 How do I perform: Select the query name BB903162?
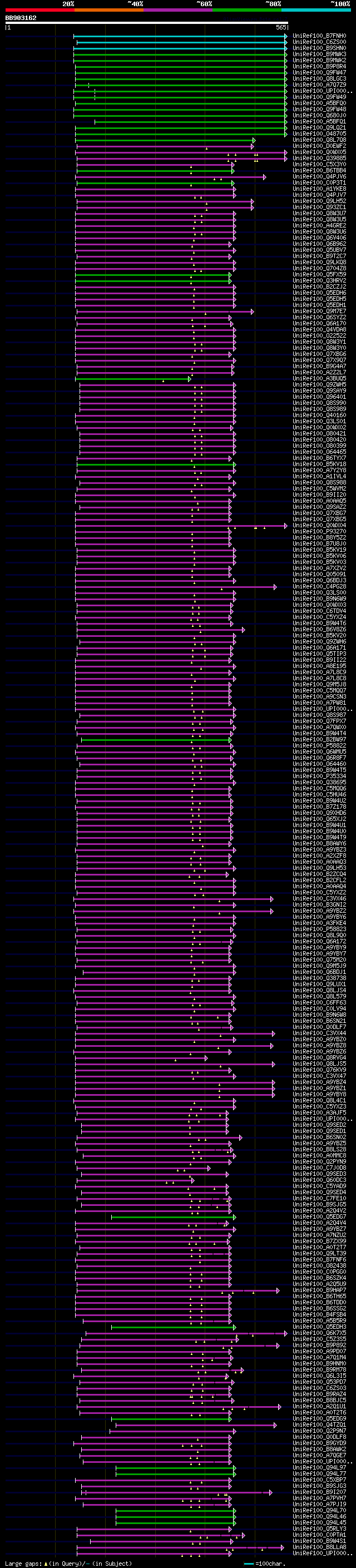tap(21, 18)
